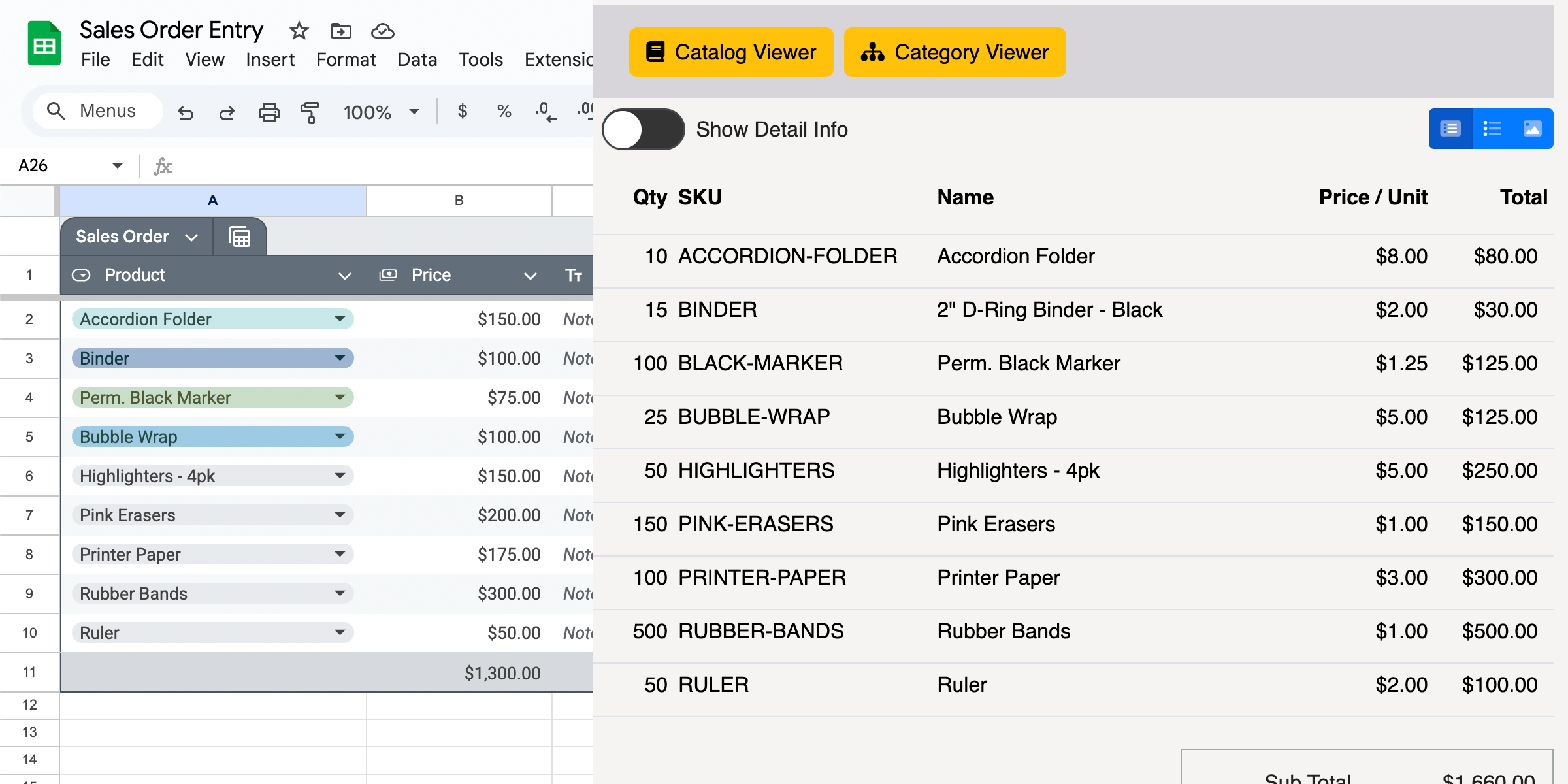The width and height of the screenshot is (1568, 784).
Task: Open the Price column dropdown
Action: tap(530, 275)
